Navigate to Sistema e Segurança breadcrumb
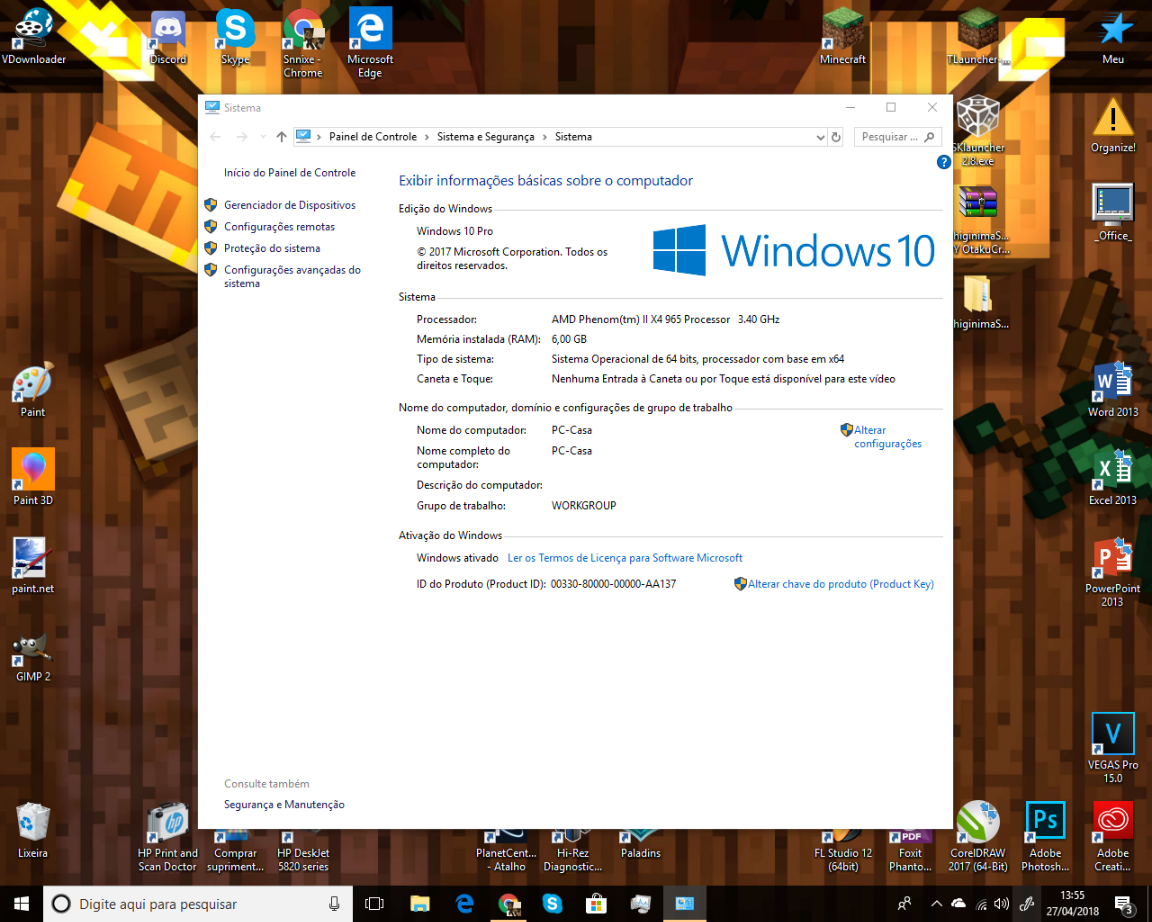Viewport: 1152px width, 922px height. point(485,137)
